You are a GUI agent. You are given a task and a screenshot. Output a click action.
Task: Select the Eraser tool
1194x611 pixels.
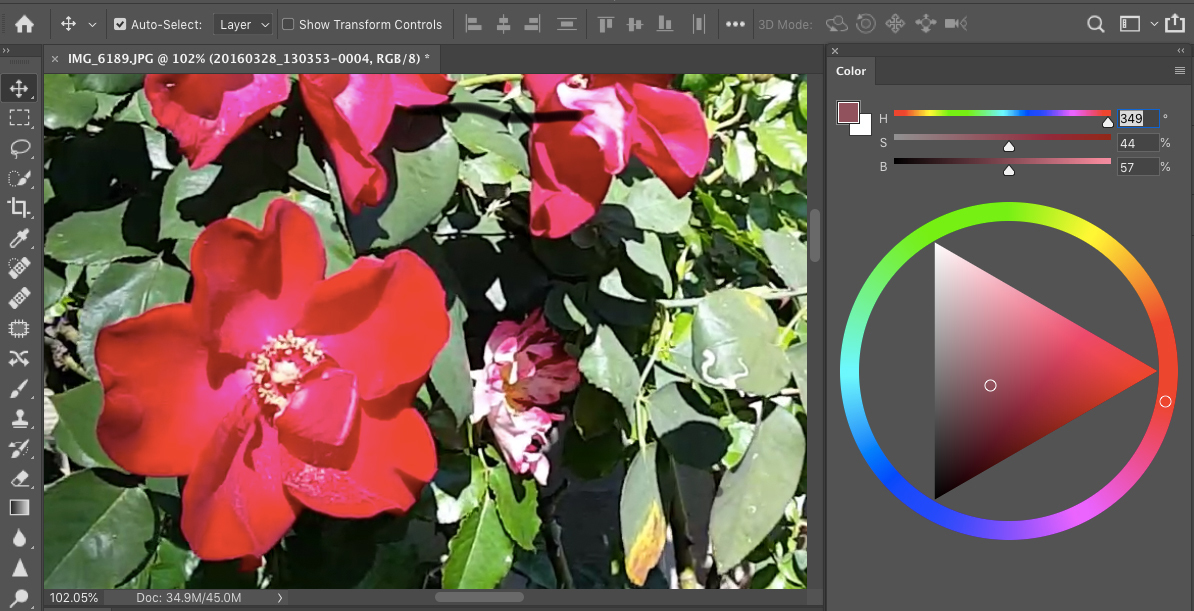pos(19,478)
